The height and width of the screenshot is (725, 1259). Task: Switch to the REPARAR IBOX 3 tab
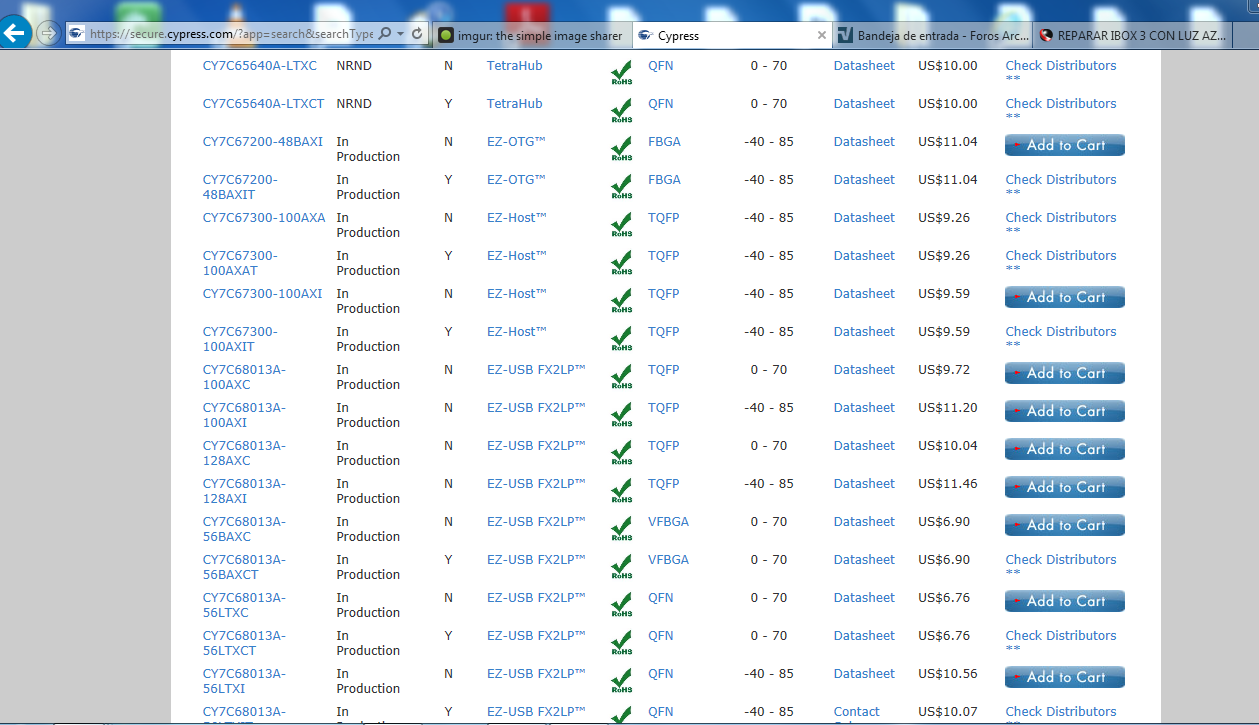point(1131,35)
